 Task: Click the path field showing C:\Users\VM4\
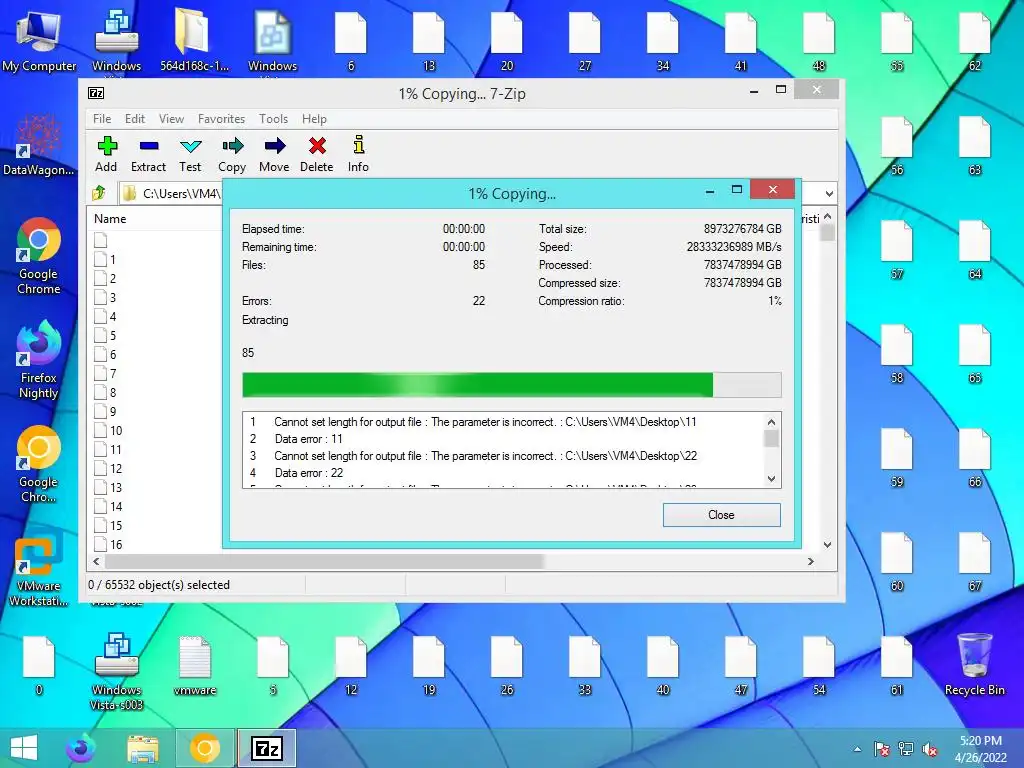click(x=173, y=193)
